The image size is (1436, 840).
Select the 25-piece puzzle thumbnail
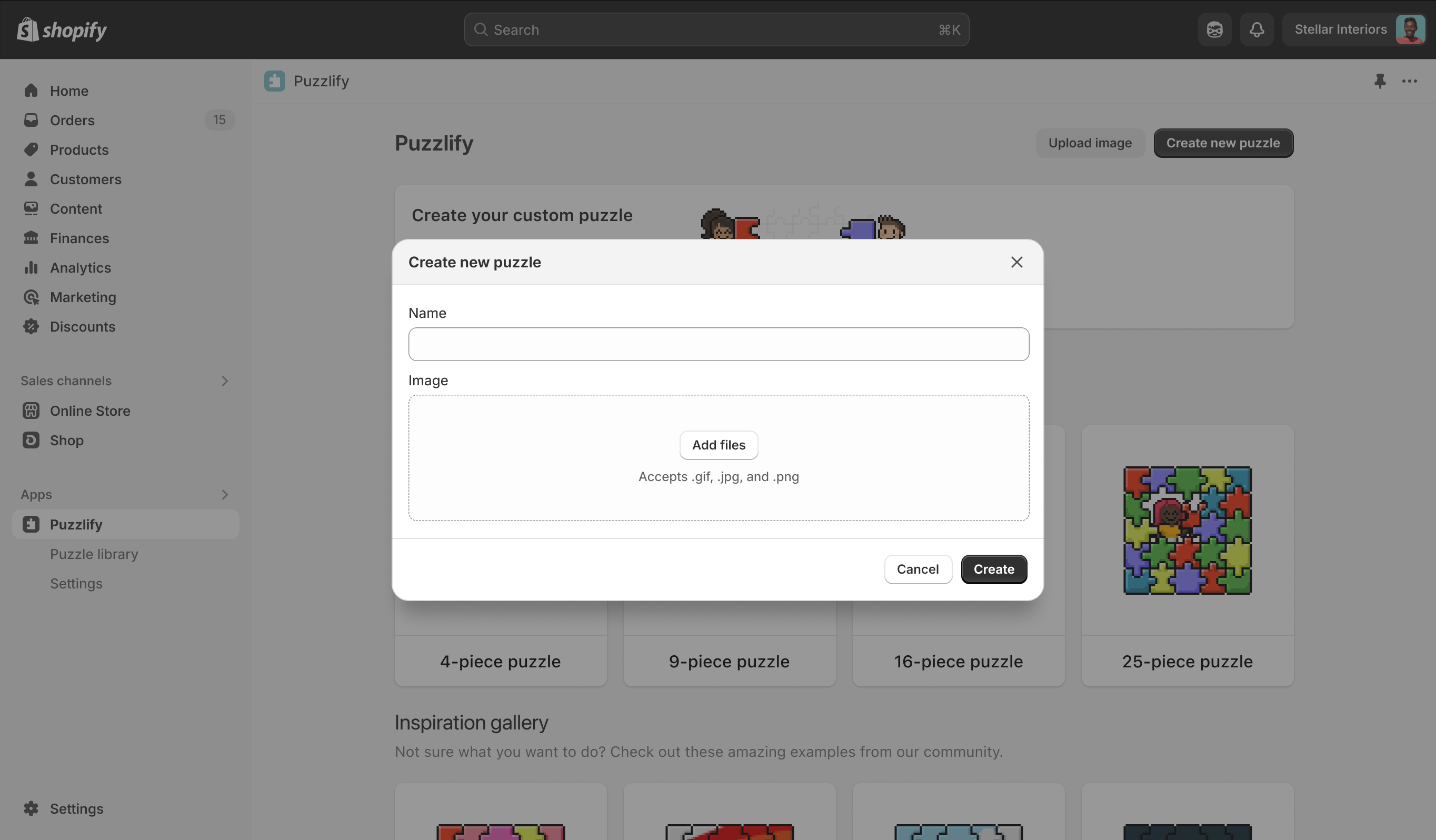coord(1188,531)
